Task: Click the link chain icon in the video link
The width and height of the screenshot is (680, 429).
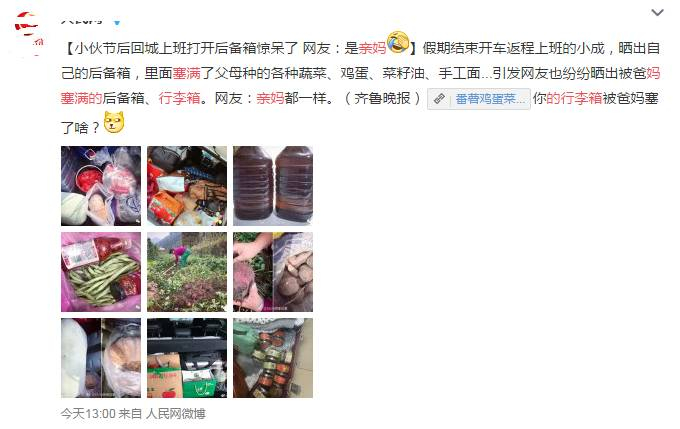Action: pyautogui.click(x=439, y=99)
